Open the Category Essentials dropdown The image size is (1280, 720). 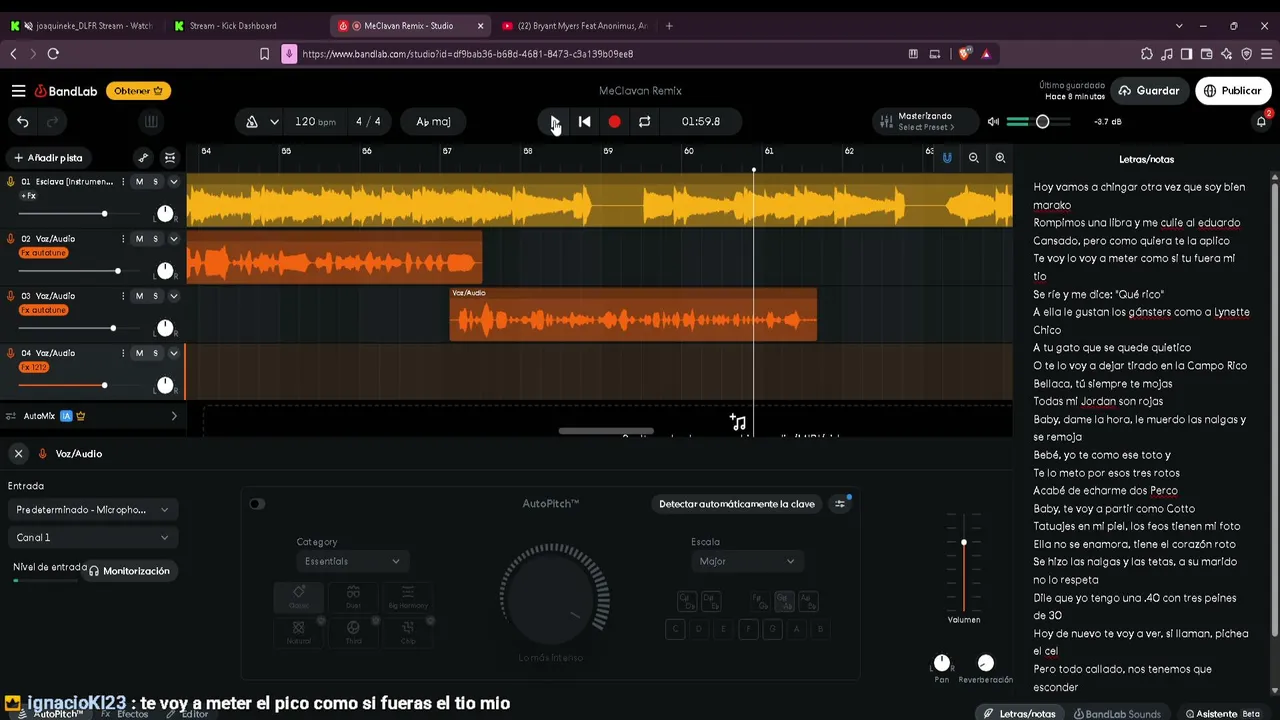point(353,562)
